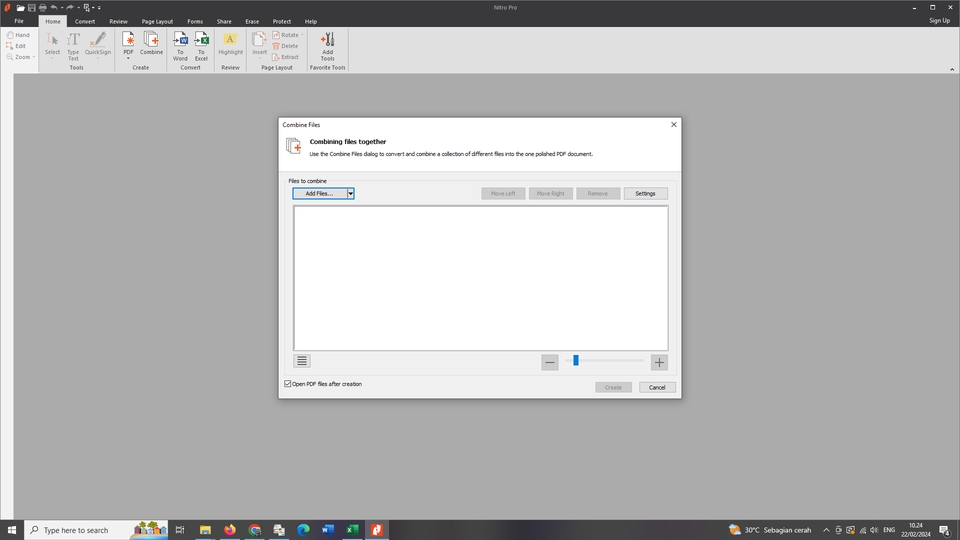Open Excel from the taskbar
Viewport: 960px width, 540px height.
coord(352,530)
